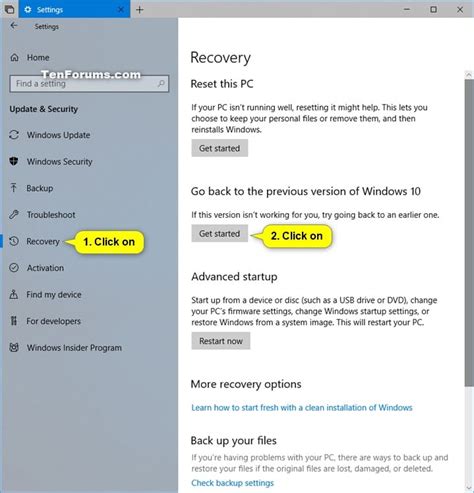
Task: Focus the Find a setting search box
Action: click(x=89, y=83)
